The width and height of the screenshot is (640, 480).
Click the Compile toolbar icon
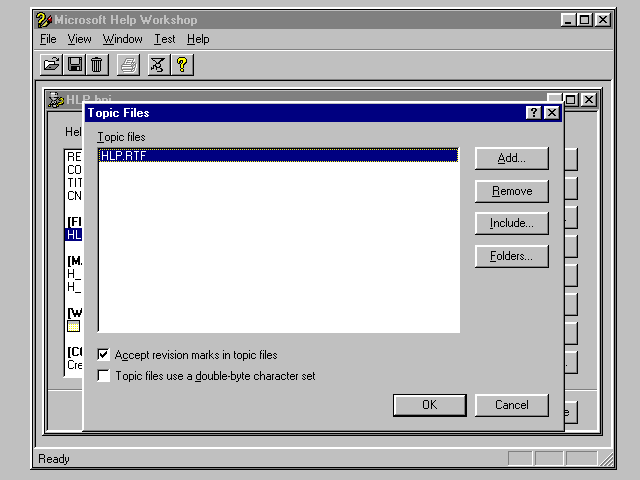[158, 65]
